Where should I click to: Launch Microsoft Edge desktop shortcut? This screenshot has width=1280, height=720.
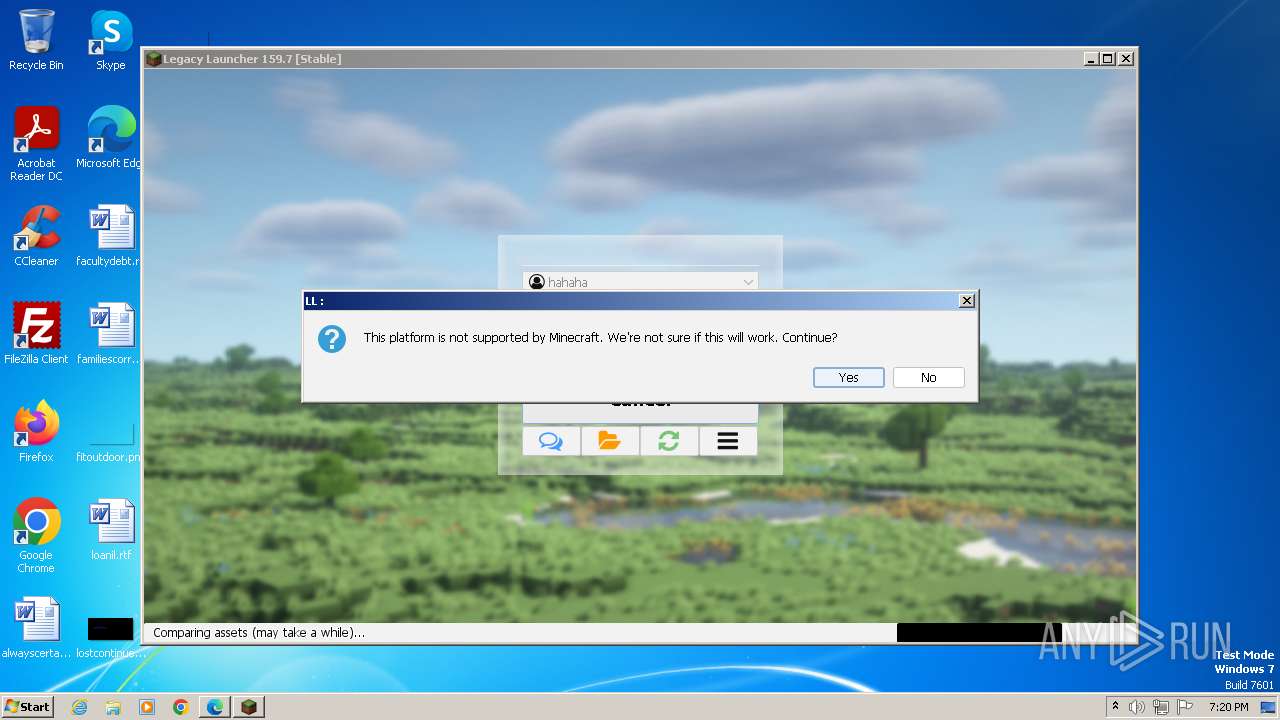[x=111, y=138]
